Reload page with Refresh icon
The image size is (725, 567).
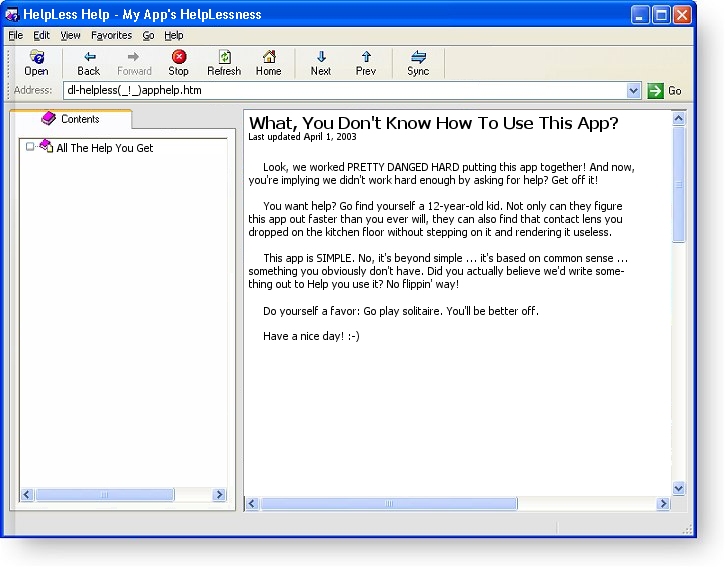point(224,58)
